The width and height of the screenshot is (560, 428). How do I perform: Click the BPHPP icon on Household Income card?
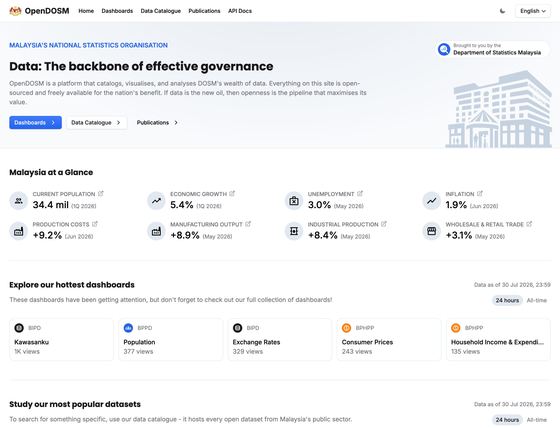pos(456,328)
